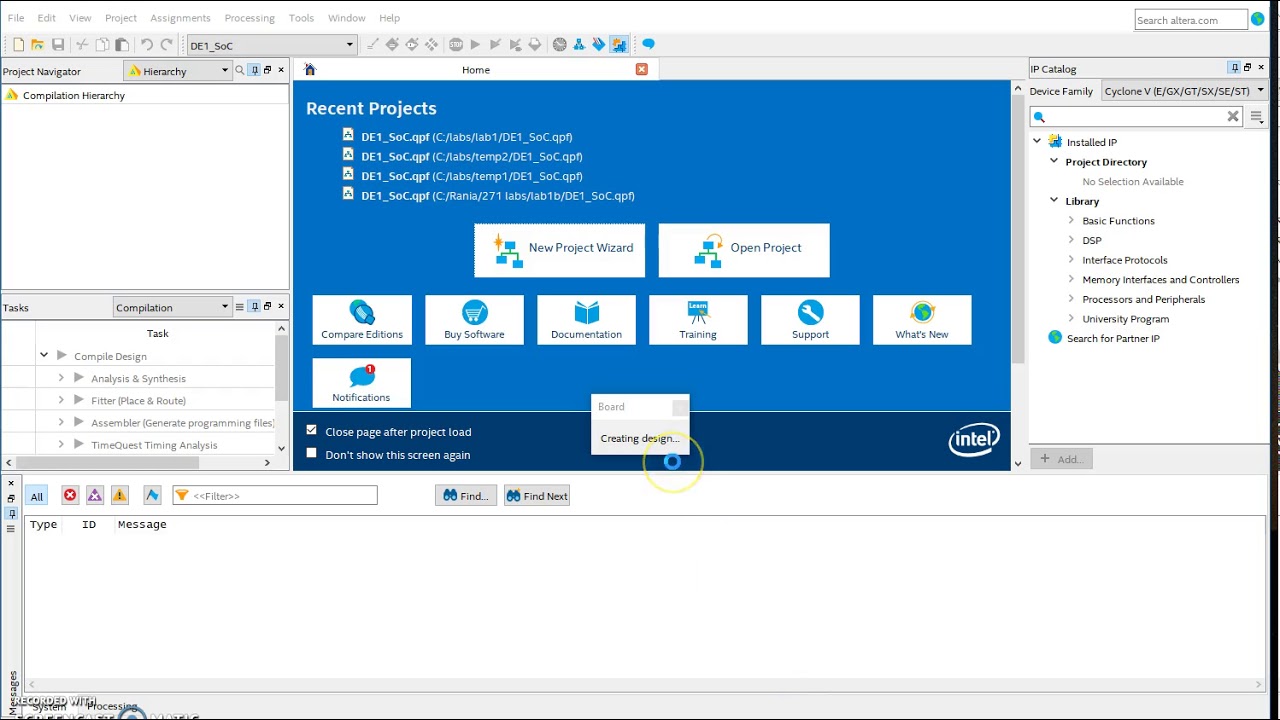Expand the Fitter (Place & Route) task

[61, 400]
